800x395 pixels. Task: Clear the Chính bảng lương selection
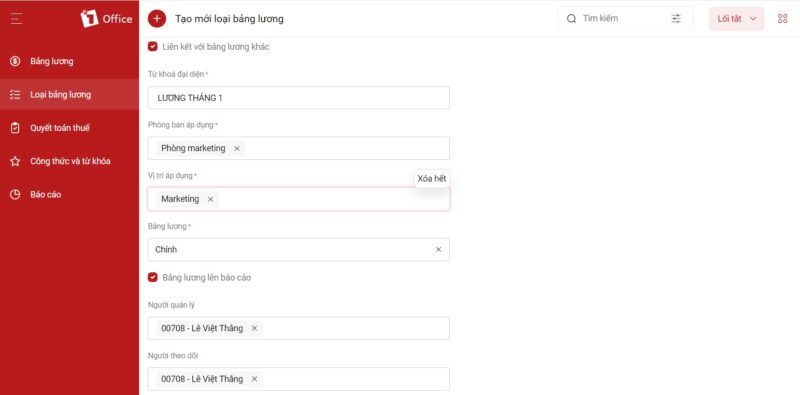438,250
